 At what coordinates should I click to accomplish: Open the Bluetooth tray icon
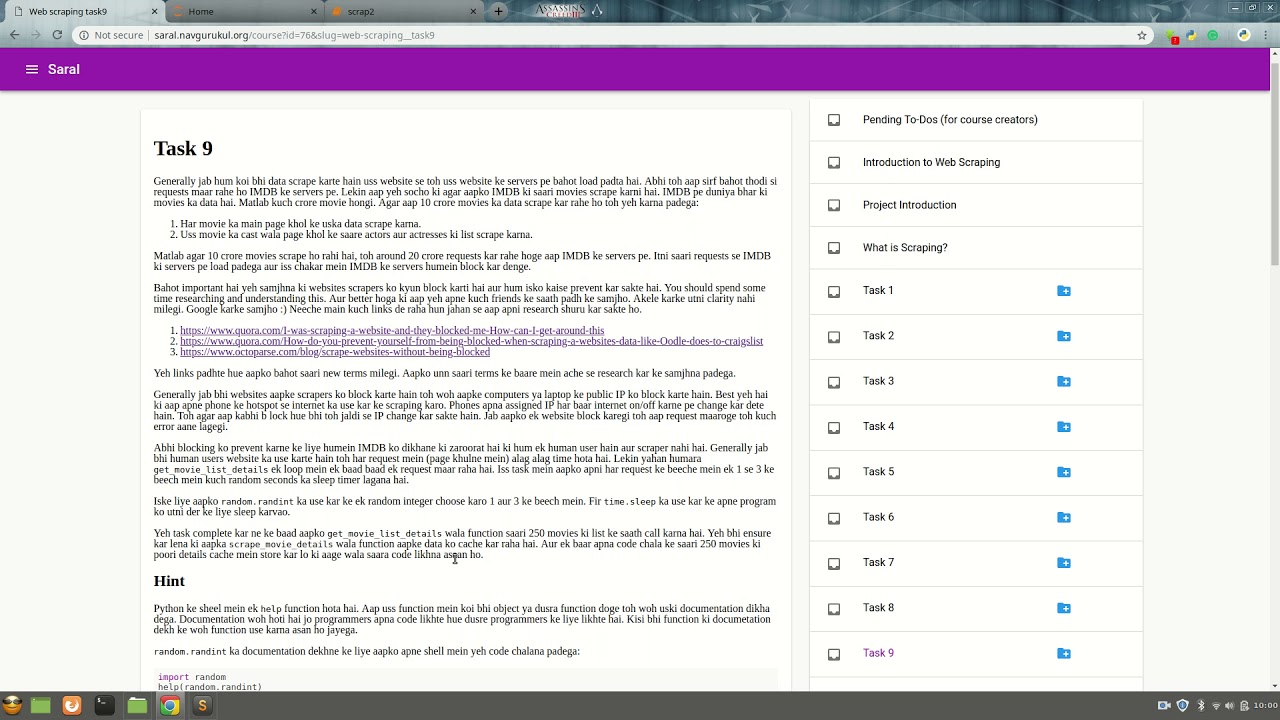point(1201,706)
